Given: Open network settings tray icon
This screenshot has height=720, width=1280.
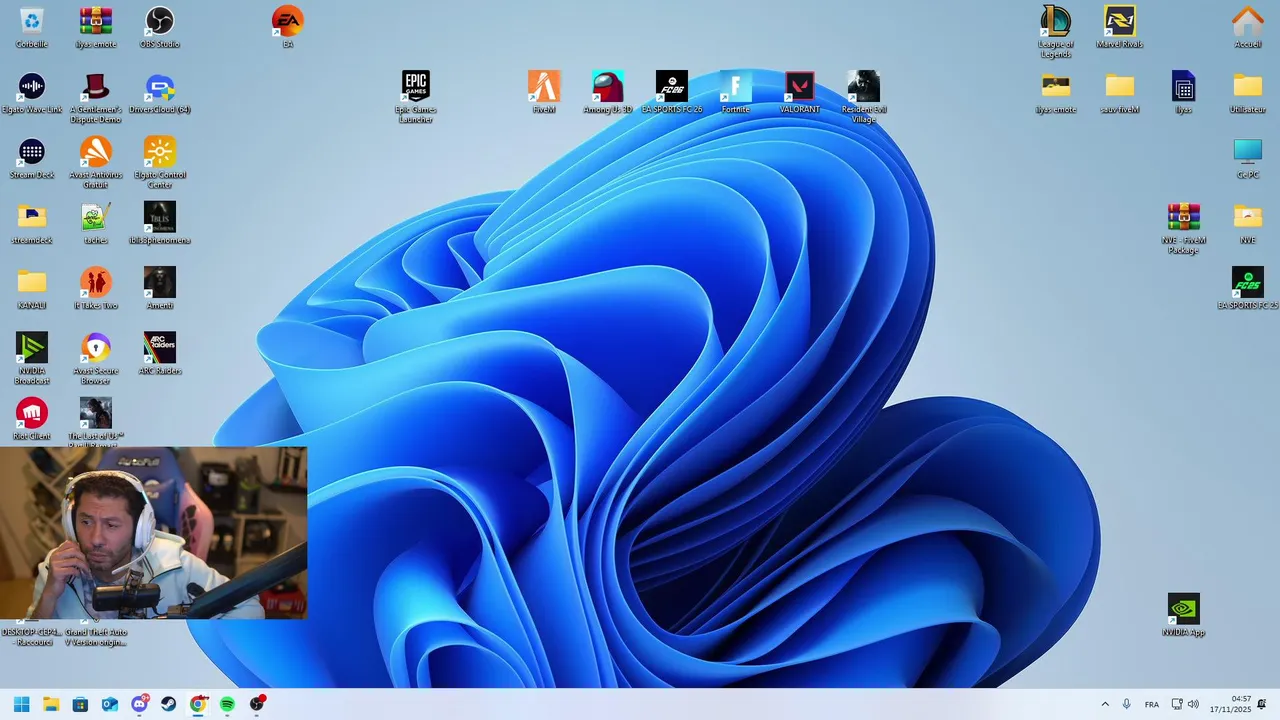Looking at the screenshot, I should pos(1177,704).
